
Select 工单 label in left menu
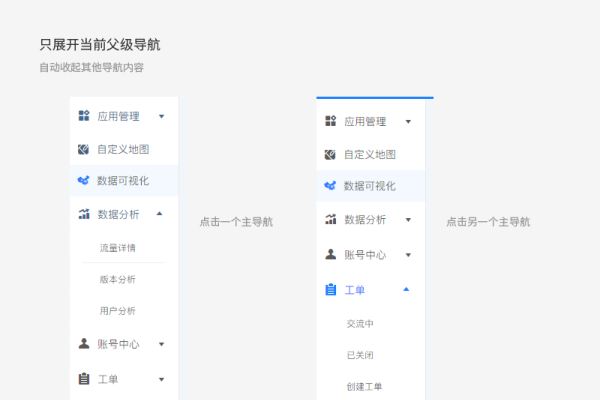tap(108, 379)
